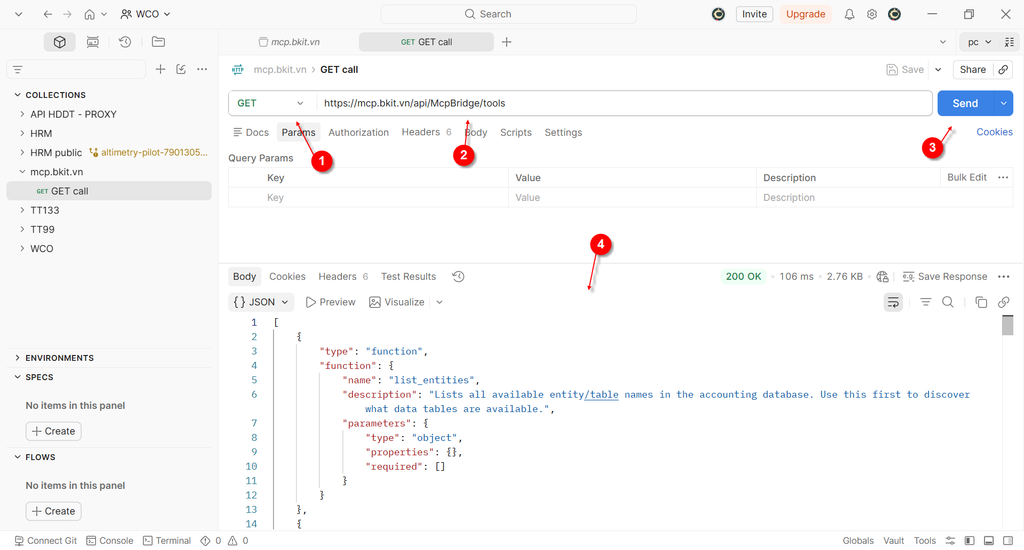
Task: Toggle word wrap in response body
Action: [893, 302]
